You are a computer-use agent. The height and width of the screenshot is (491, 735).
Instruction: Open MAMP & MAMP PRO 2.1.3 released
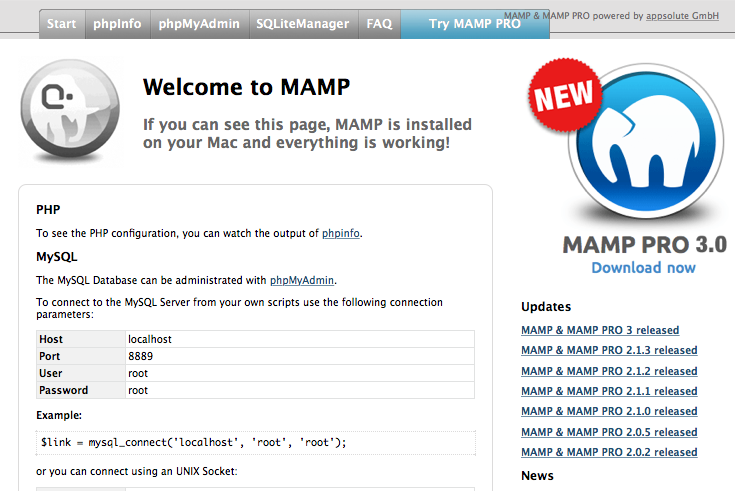click(x=609, y=350)
